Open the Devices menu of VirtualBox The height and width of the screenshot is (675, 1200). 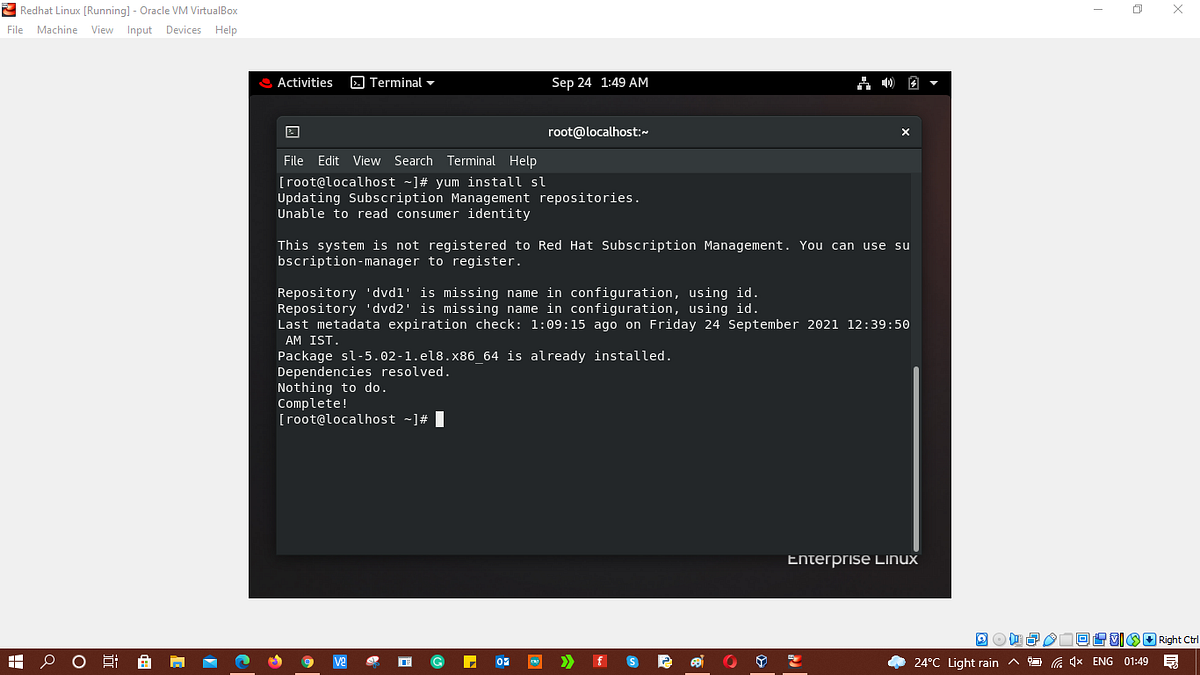pos(183,29)
